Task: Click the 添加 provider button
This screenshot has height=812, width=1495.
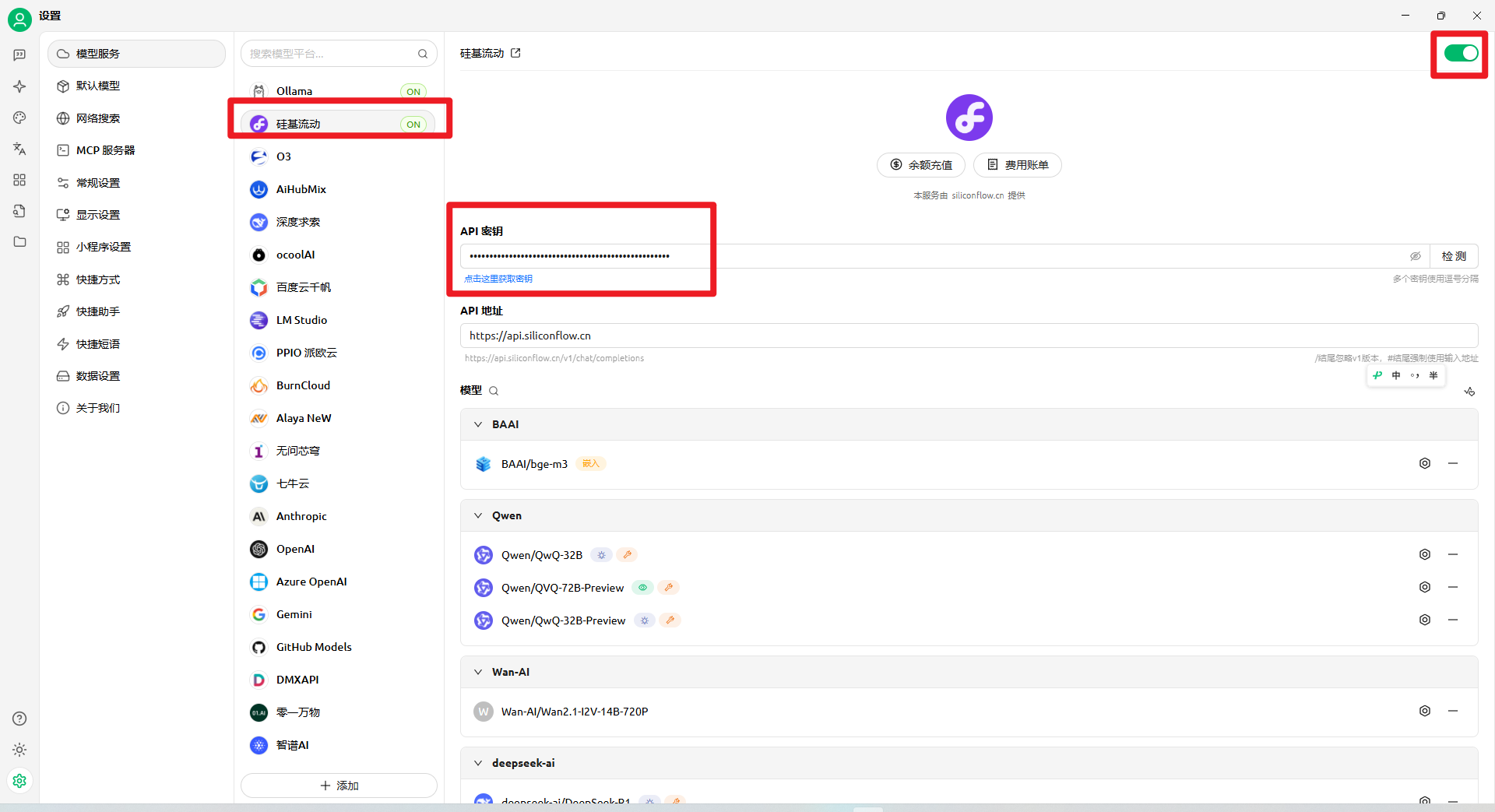Action: point(339,786)
